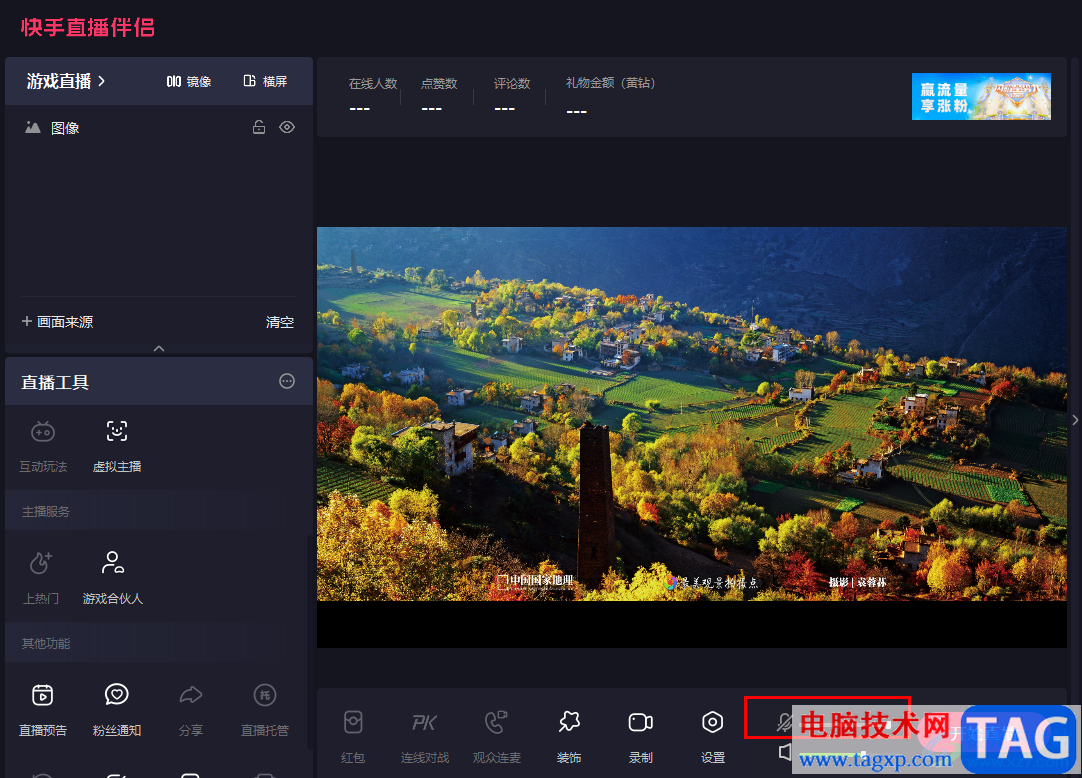
Task: Toggle the speaker volume icon
Action: tap(785, 752)
